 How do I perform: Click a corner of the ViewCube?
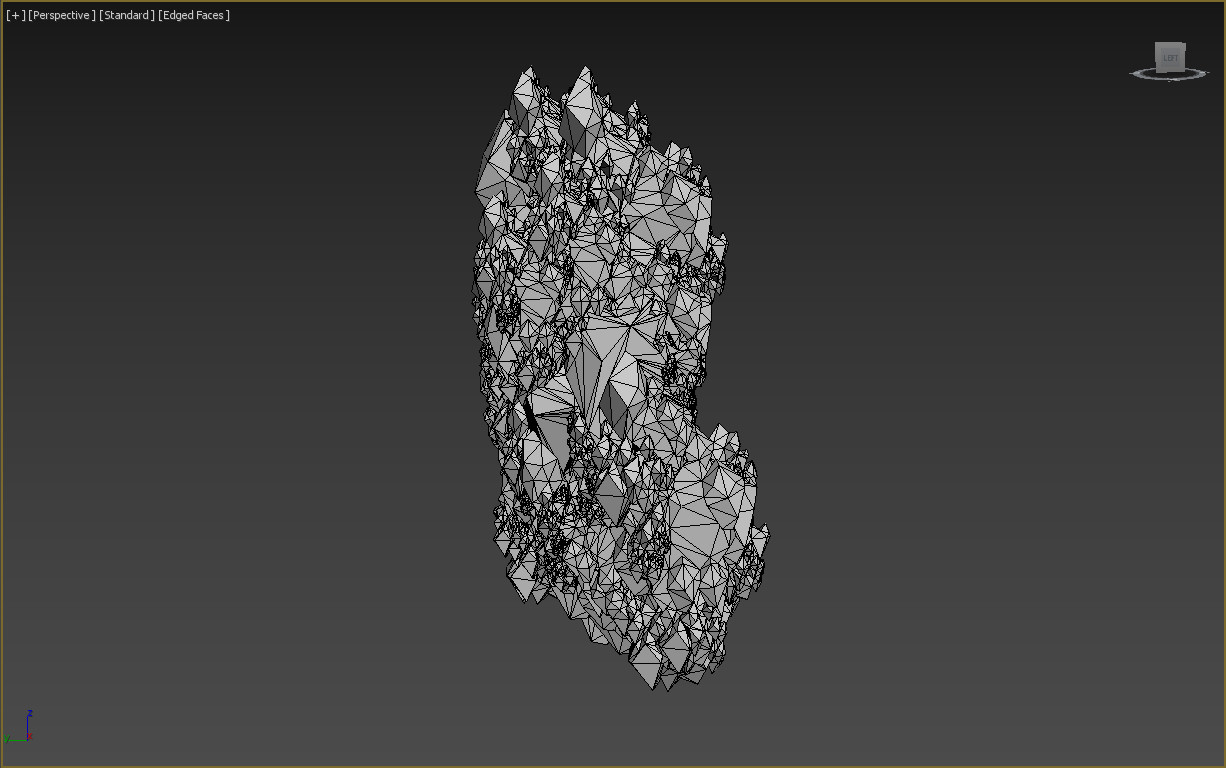coord(1184,43)
